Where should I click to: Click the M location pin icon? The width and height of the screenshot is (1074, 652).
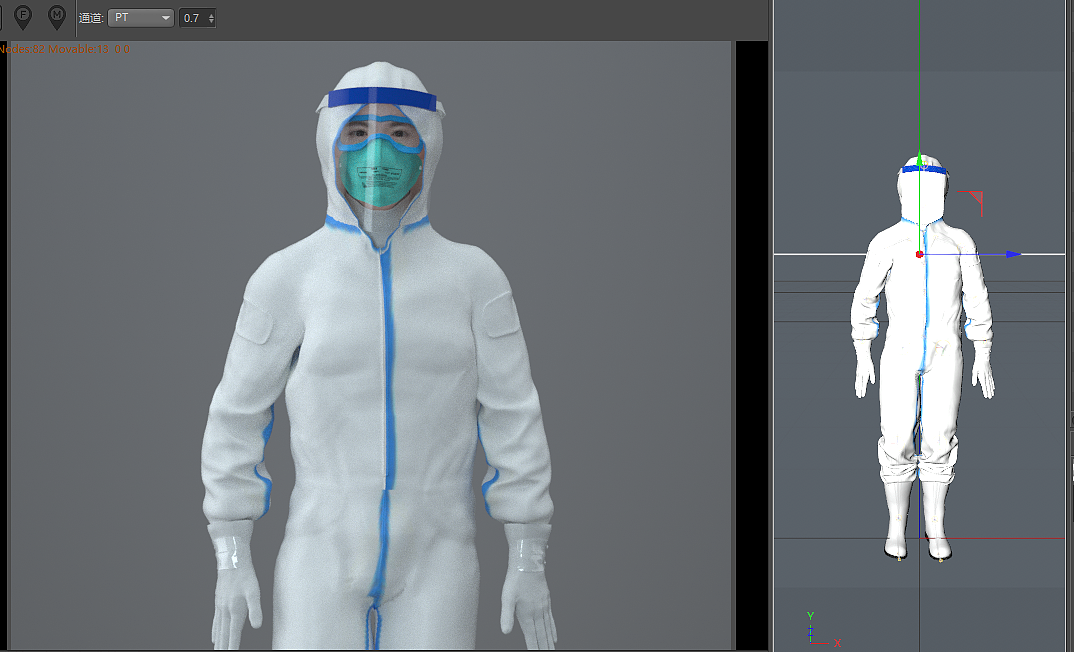click(x=57, y=16)
